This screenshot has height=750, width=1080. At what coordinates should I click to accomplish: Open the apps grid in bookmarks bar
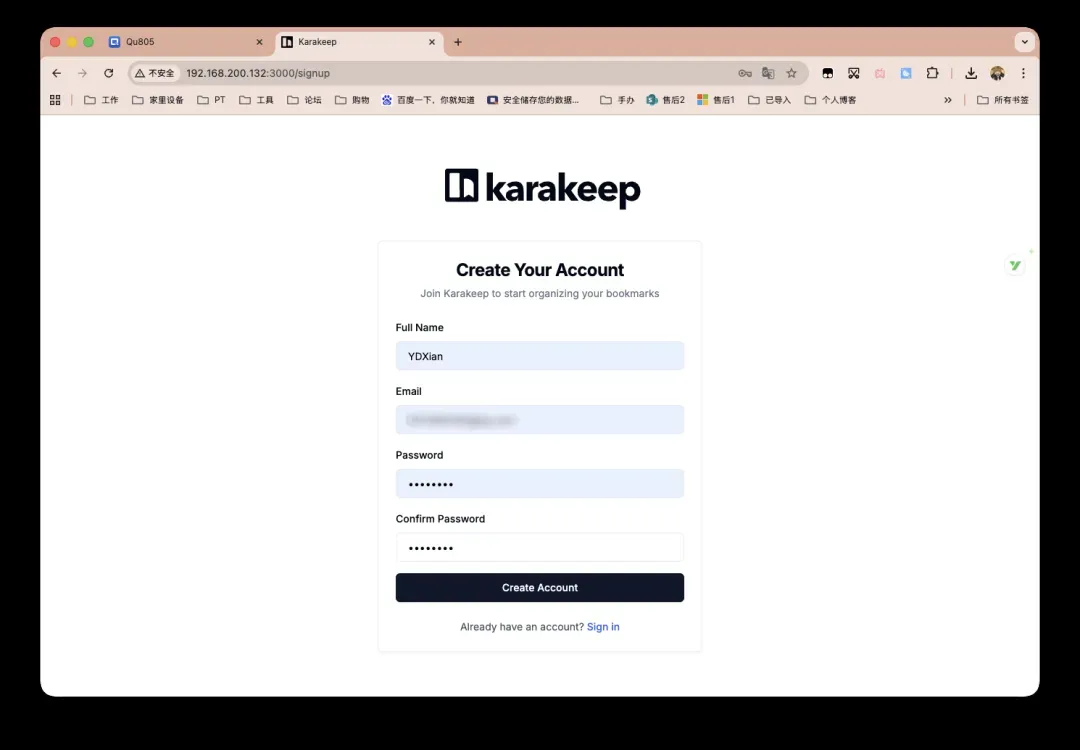click(55, 100)
